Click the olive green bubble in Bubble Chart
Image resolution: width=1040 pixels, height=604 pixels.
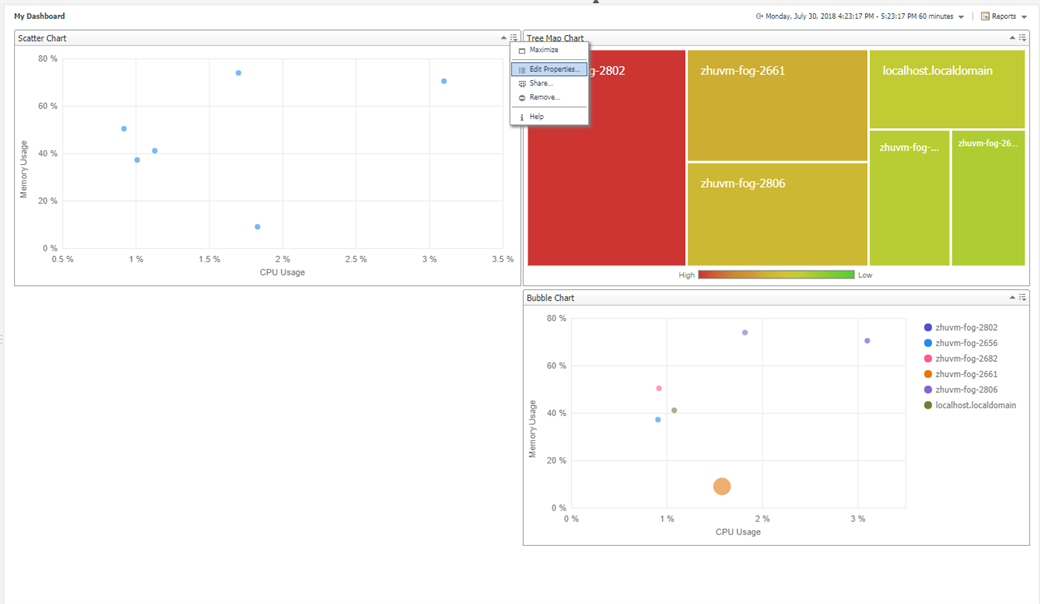(x=674, y=410)
